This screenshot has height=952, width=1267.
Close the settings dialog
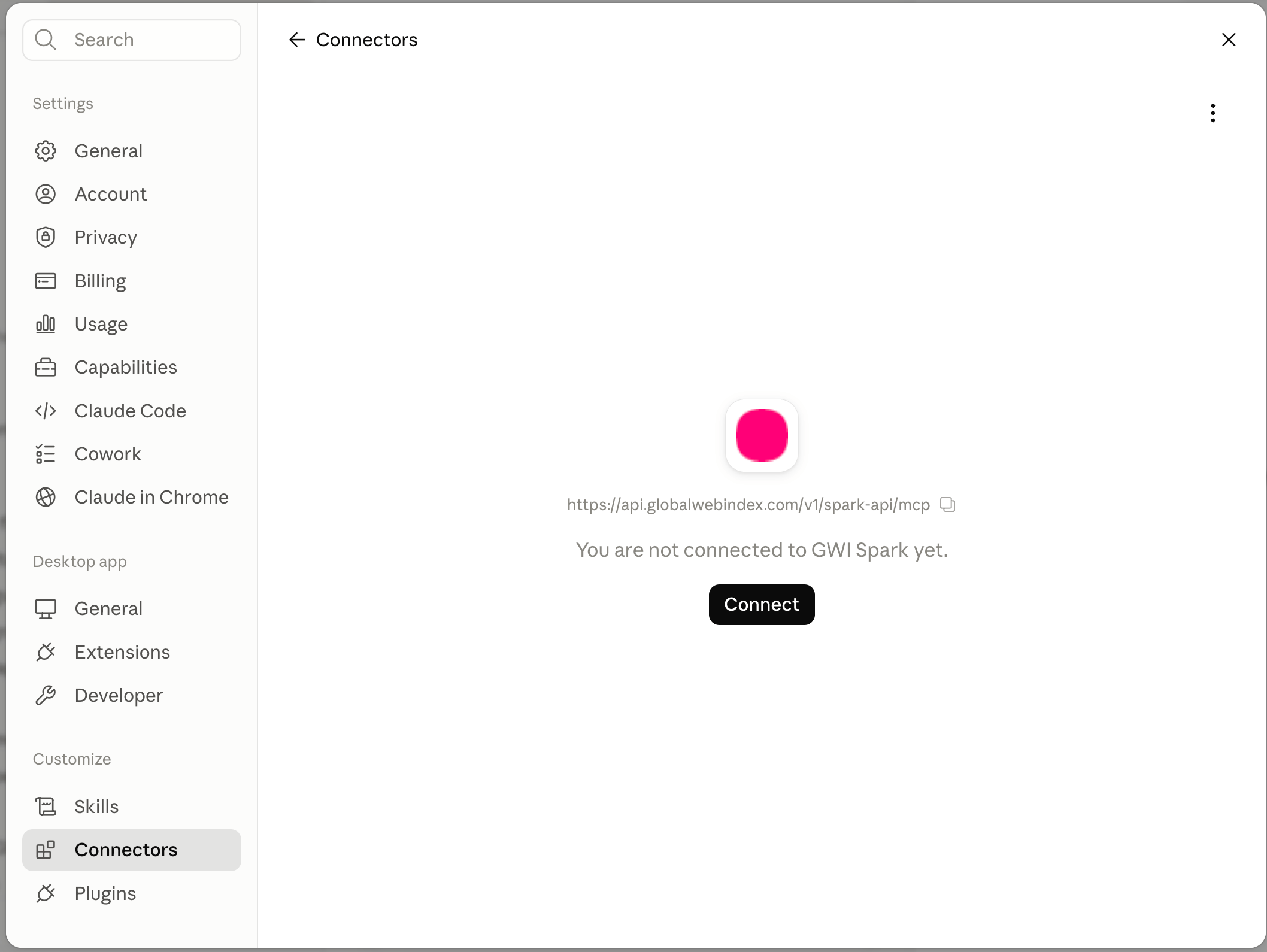tap(1229, 40)
